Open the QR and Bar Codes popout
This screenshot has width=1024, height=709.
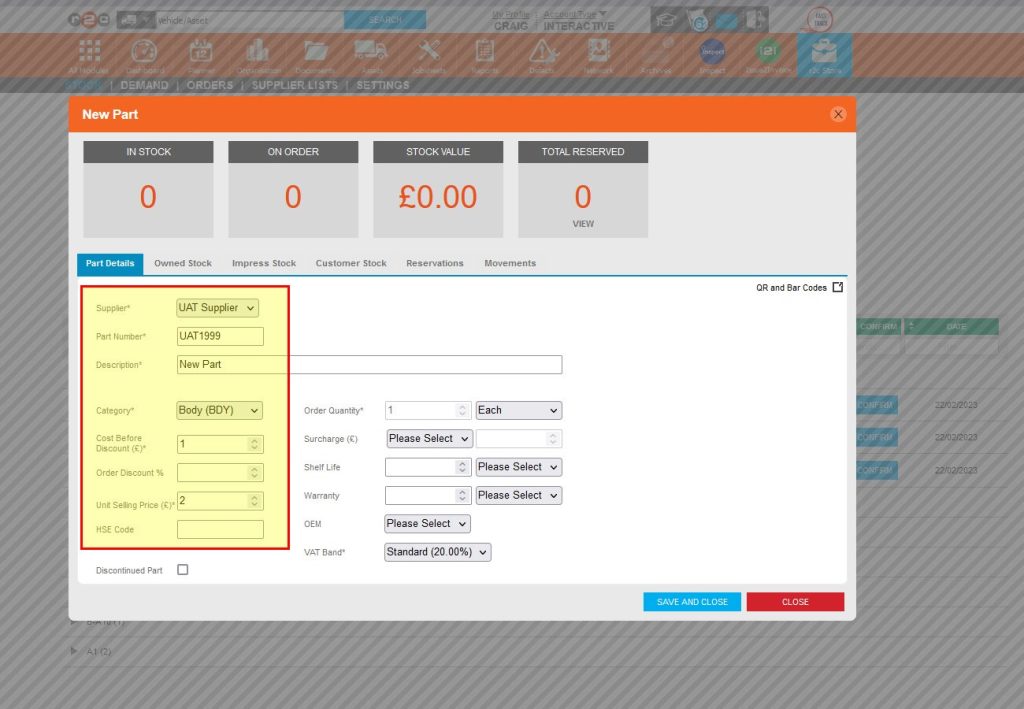837,286
